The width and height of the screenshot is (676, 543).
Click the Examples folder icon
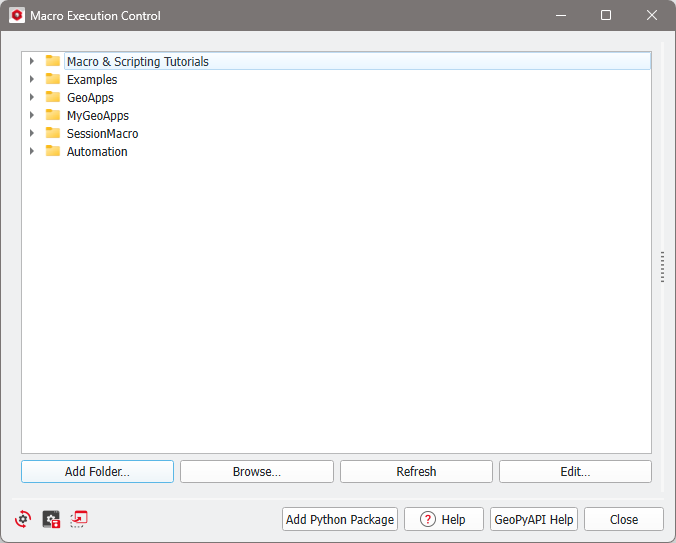click(x=53, y=79)
